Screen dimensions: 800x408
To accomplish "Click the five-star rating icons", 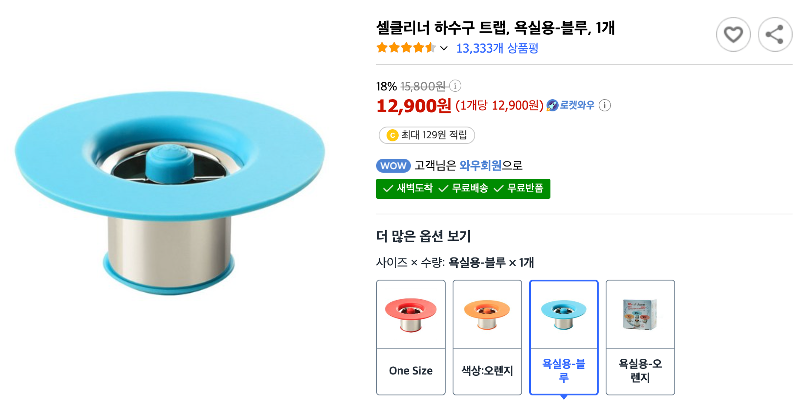I will click(405, 47).
